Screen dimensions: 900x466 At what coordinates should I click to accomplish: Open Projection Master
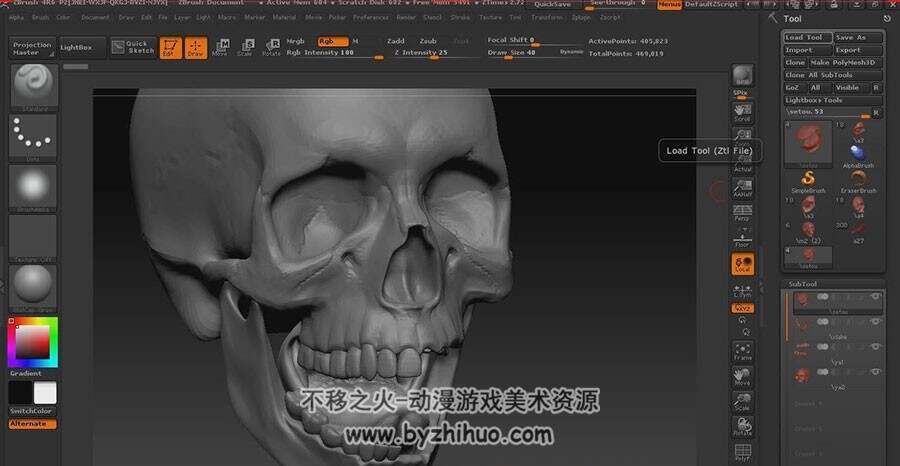[x=32, y=48]
